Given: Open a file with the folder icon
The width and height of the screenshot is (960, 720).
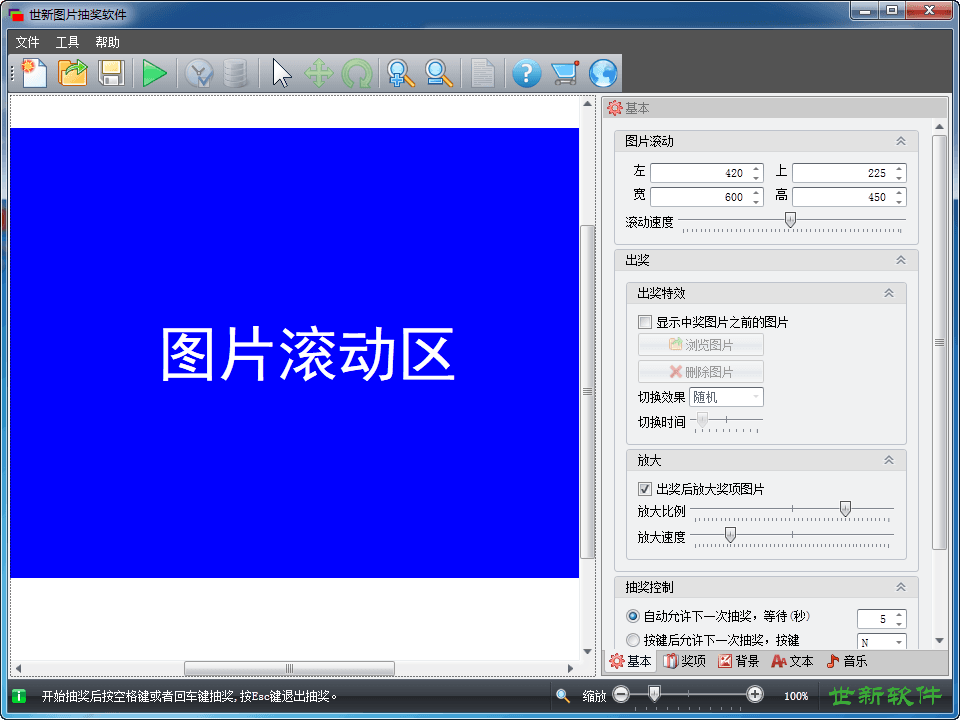Looking at the screenshot, I should 73,73.
